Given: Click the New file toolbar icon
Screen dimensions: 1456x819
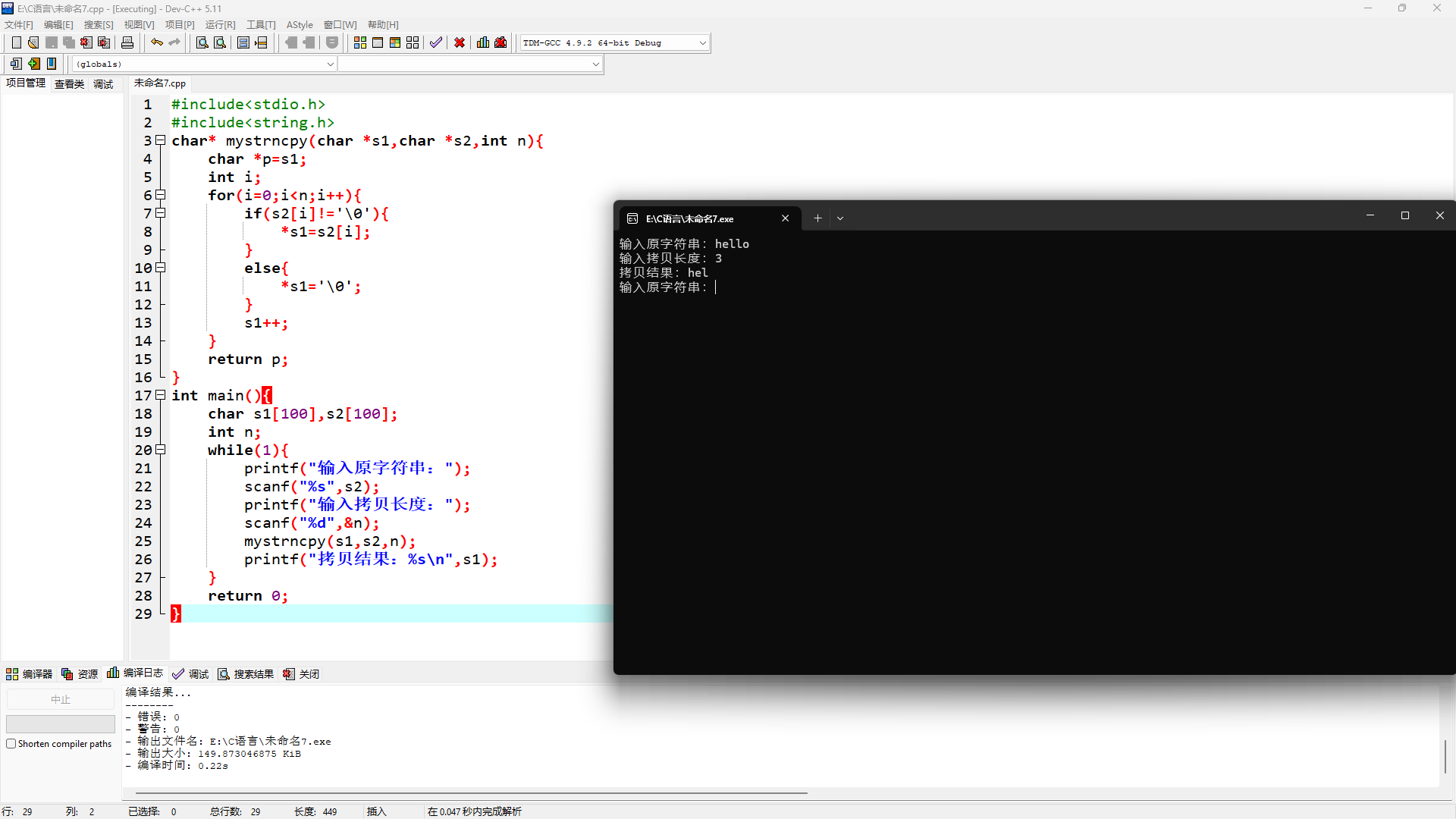Looking at the screenshot, I should point(16,42).
